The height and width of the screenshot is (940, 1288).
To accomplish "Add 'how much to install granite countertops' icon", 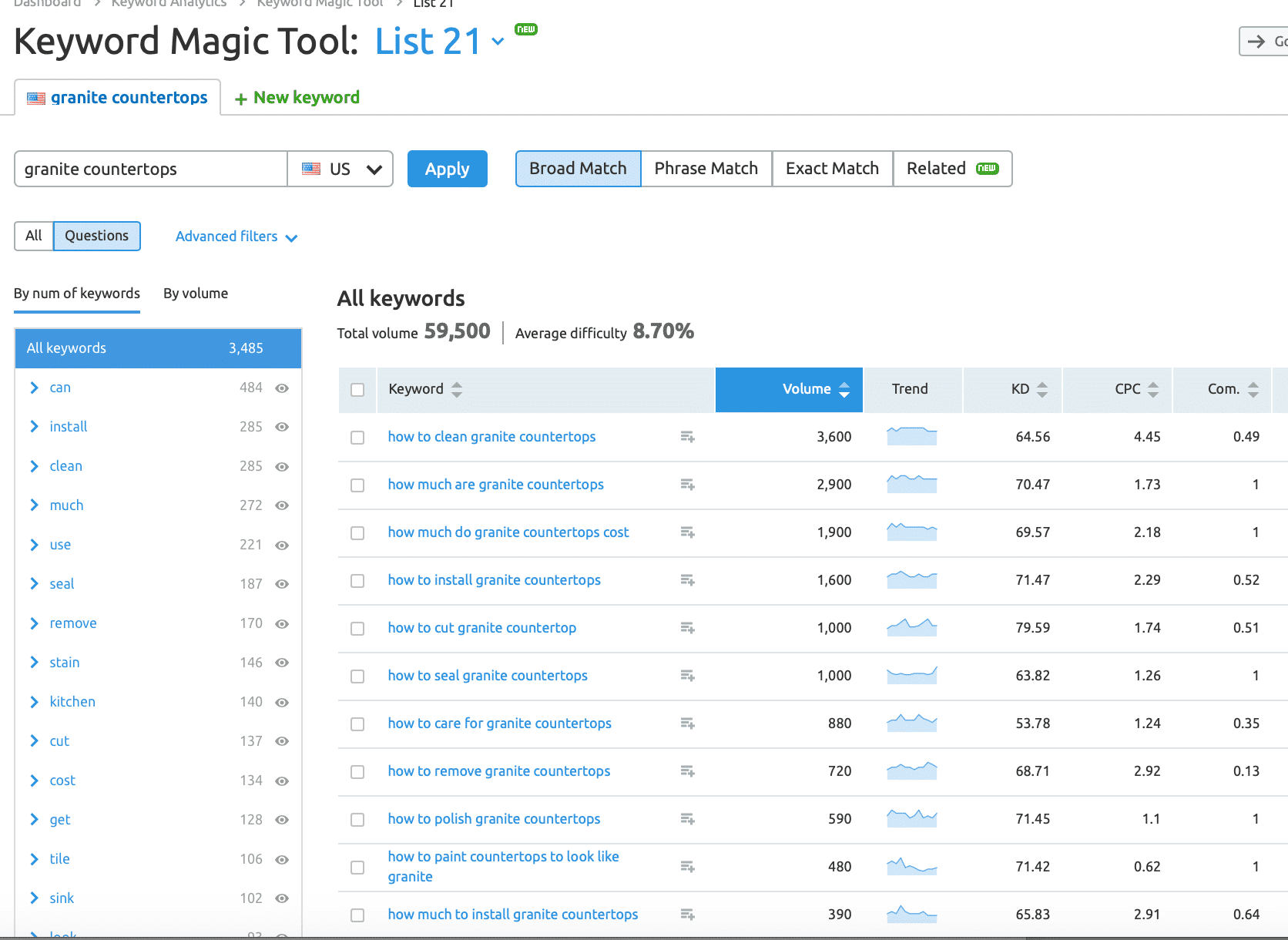I will [x=687, y=915].
